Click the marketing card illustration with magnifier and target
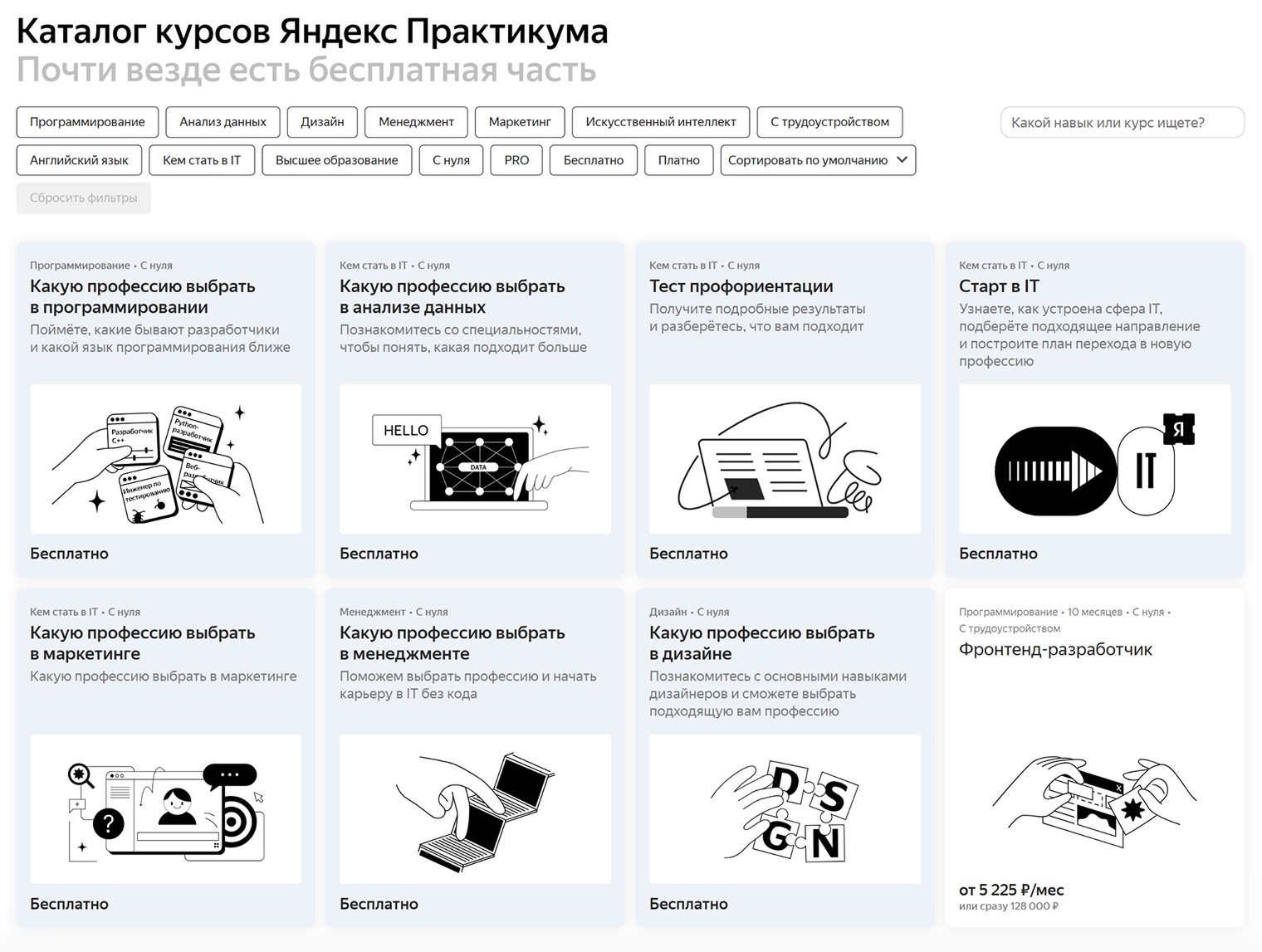The image size is (1262, 952). [165, 809]
